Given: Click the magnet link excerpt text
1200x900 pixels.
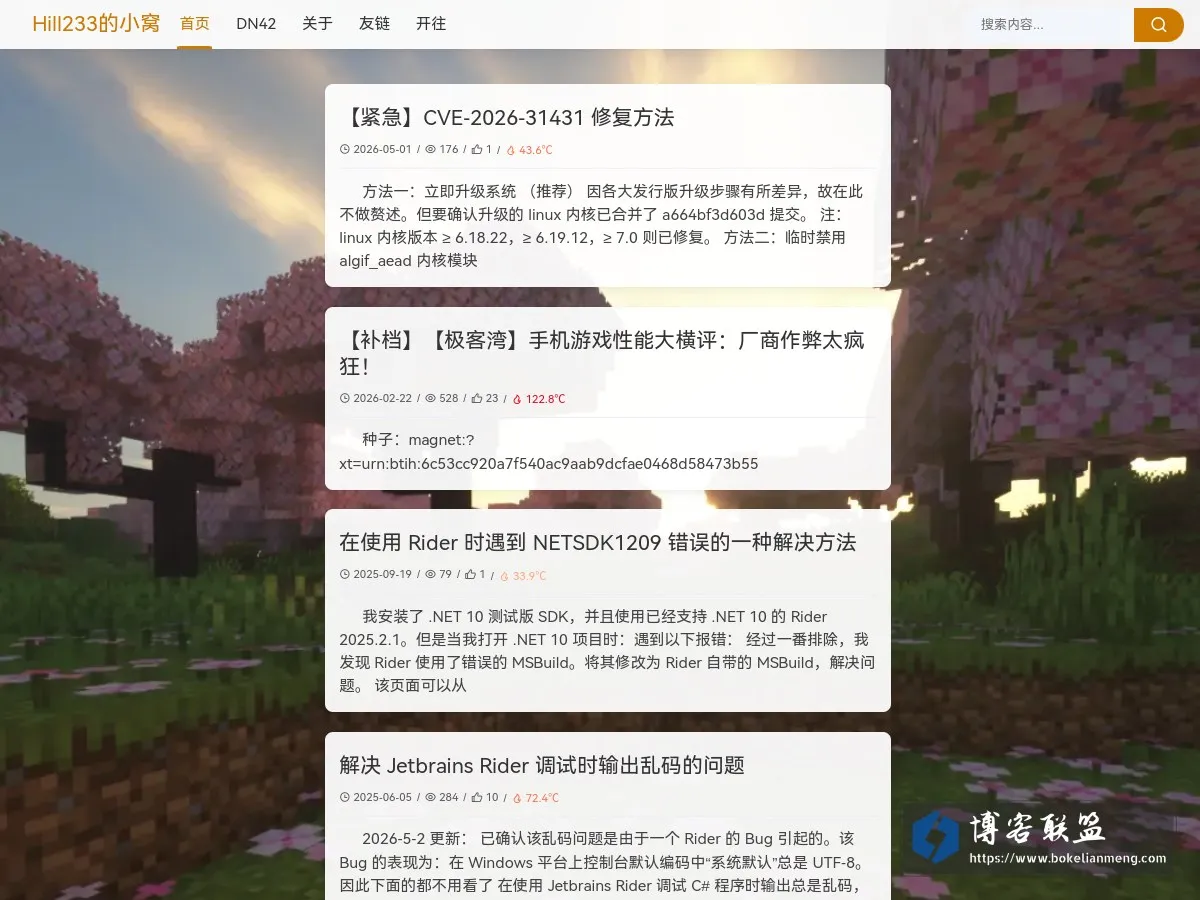Looking at the screenshot, I should (549, 451).
